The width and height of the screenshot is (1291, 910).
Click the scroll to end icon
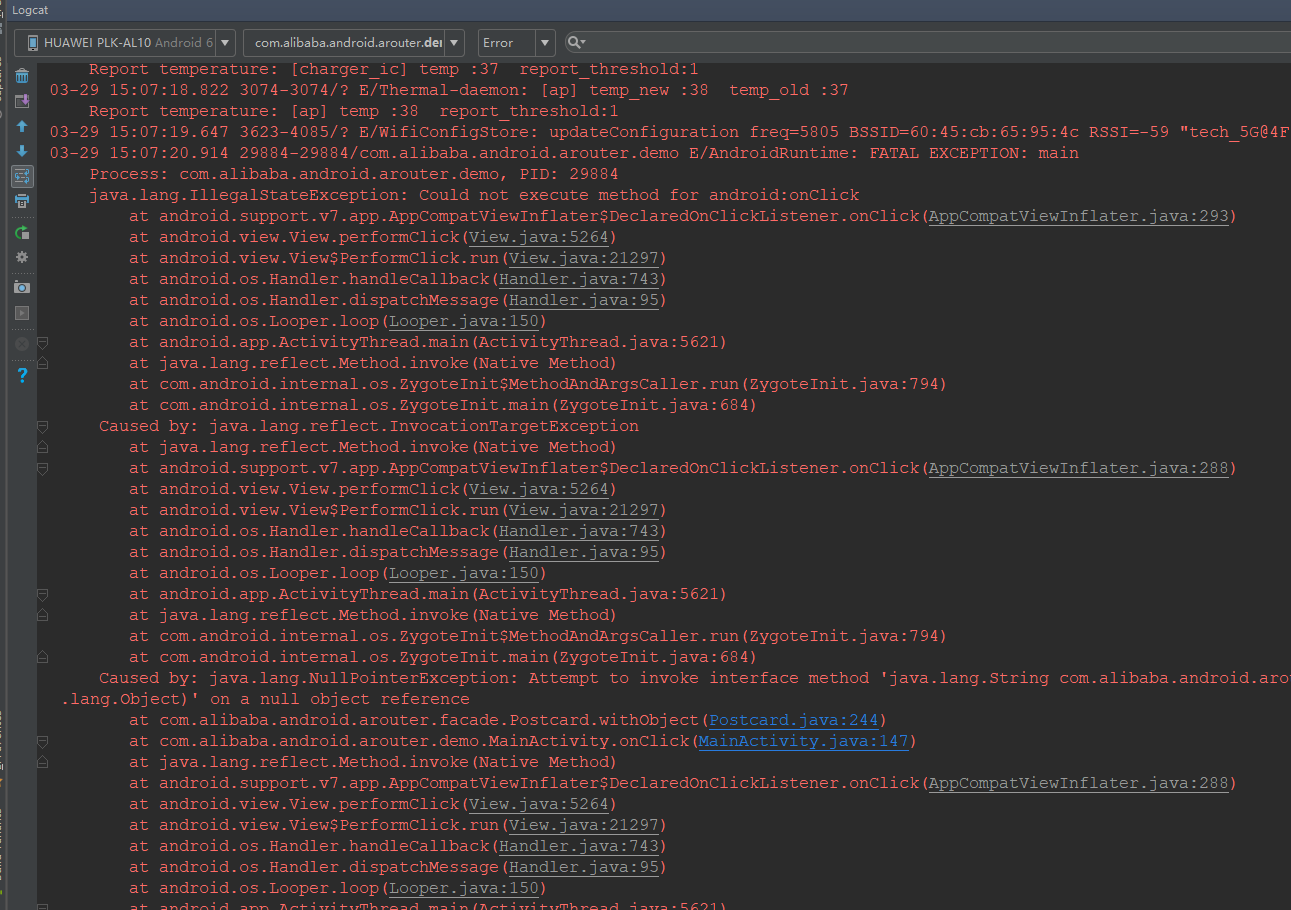[22, 101]
